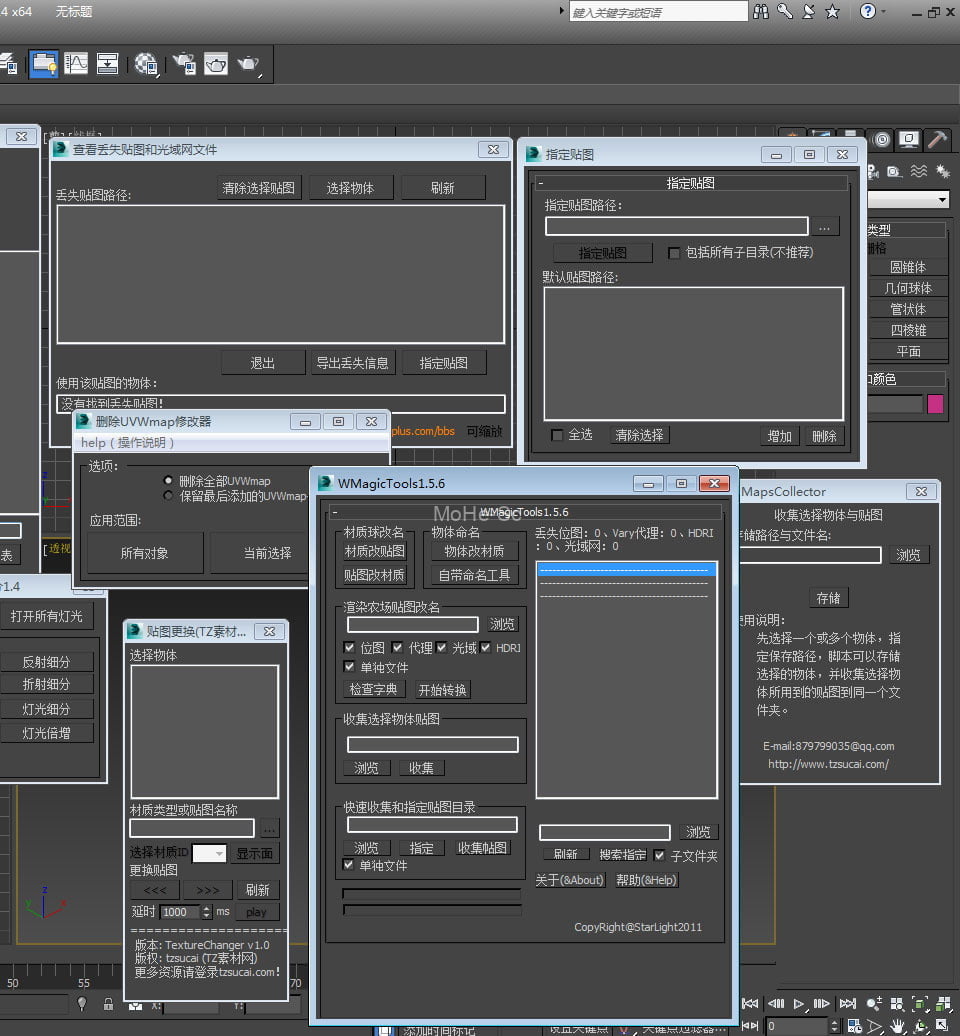The image size is (960, 1036).
Task: Open 'help (操作说明)' menu
Action: coord(128,442)
